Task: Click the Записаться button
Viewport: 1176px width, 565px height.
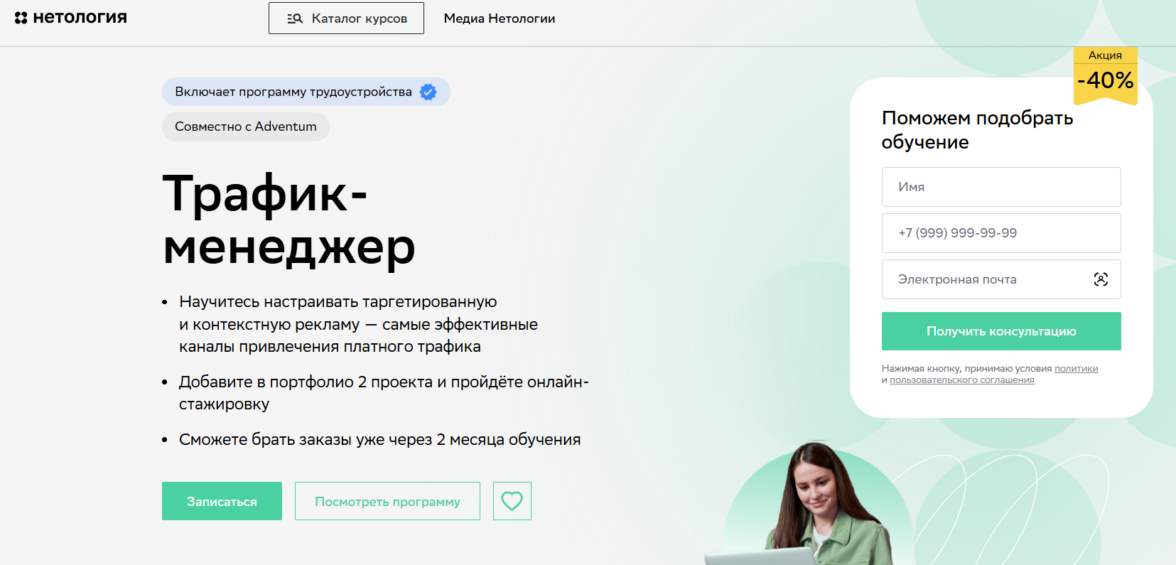Action: (222, 501)
